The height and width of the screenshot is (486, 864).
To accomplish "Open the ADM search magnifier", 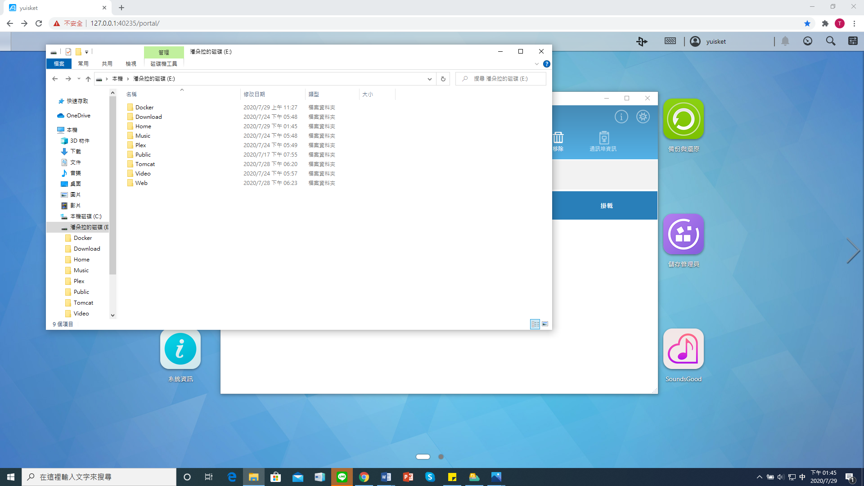I will [830, 41].
